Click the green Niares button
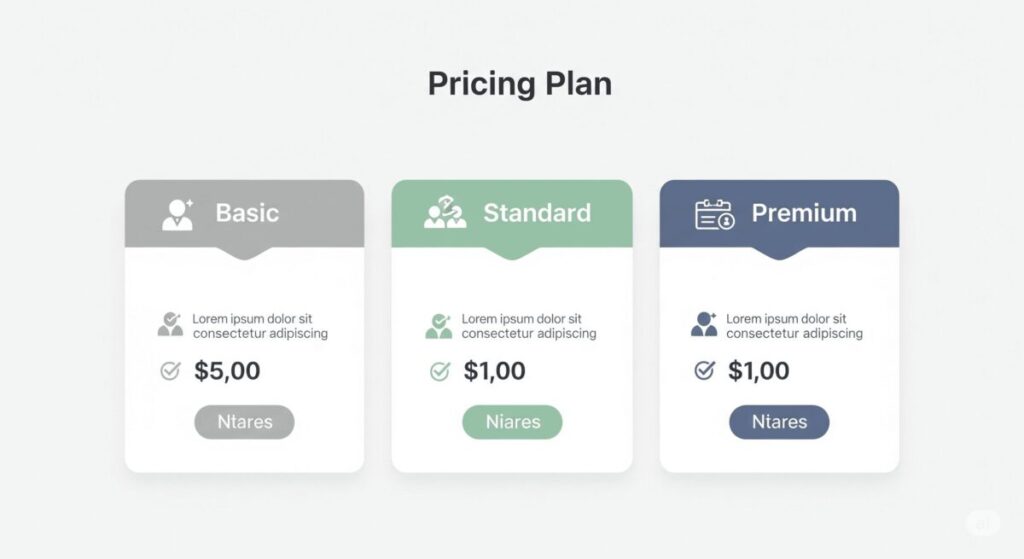This screenshot has height=559, width=1024. tap(513, 422)
